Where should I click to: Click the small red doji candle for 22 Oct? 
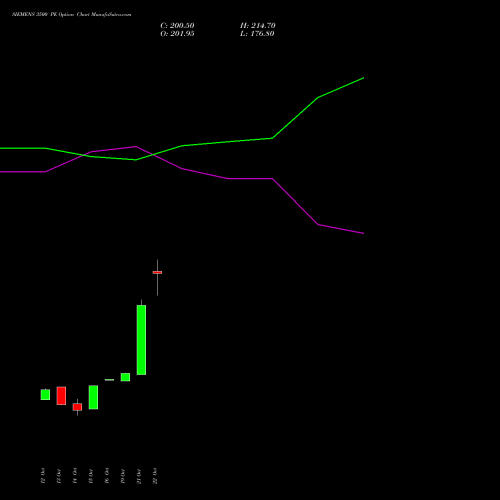tap(157, 273)
